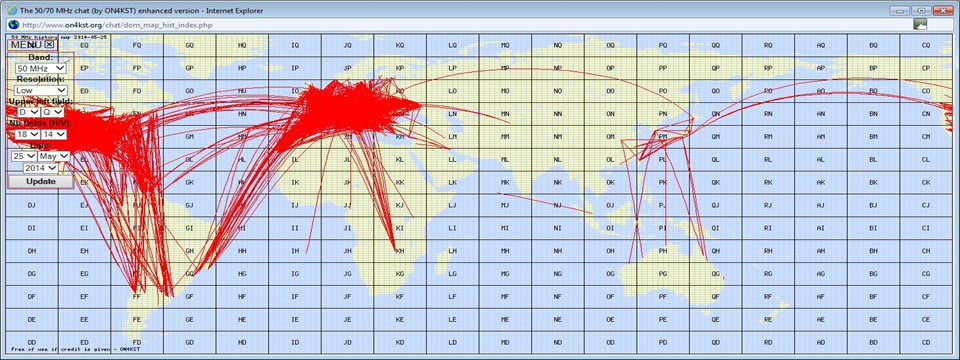The width and height of the screenshot is (960, 360).
Task: Open the upper left field D dropdown
Action: pyautogui.click(x=28, y=112)
